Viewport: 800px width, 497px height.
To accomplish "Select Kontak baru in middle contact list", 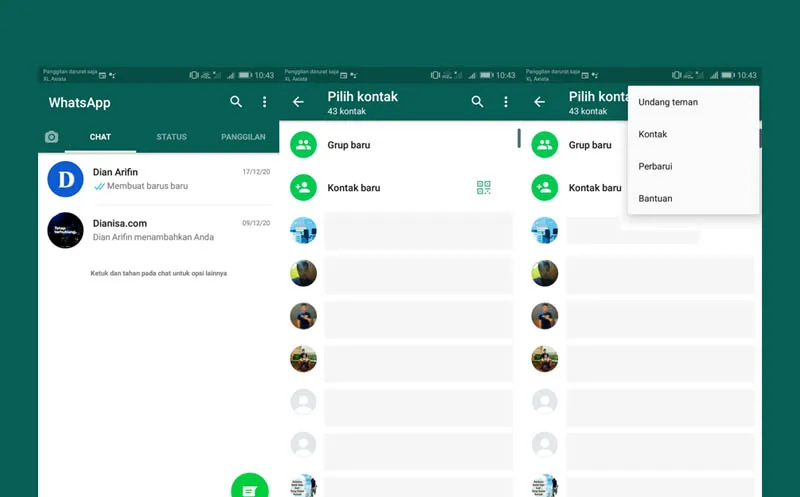I will click(x=354, y=187).
